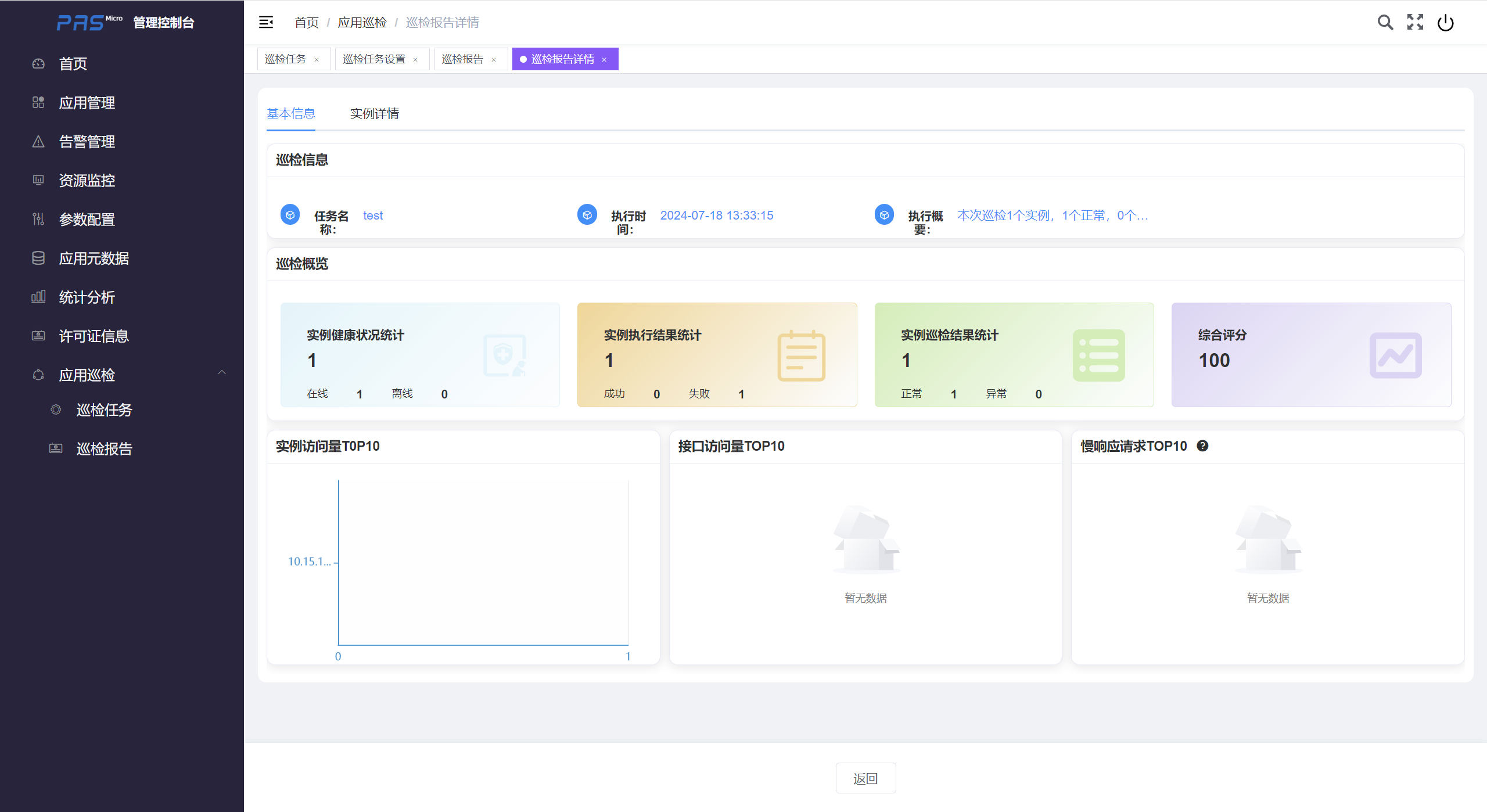Close the 巡检报告详情 tab

click(x=604, y=60)
